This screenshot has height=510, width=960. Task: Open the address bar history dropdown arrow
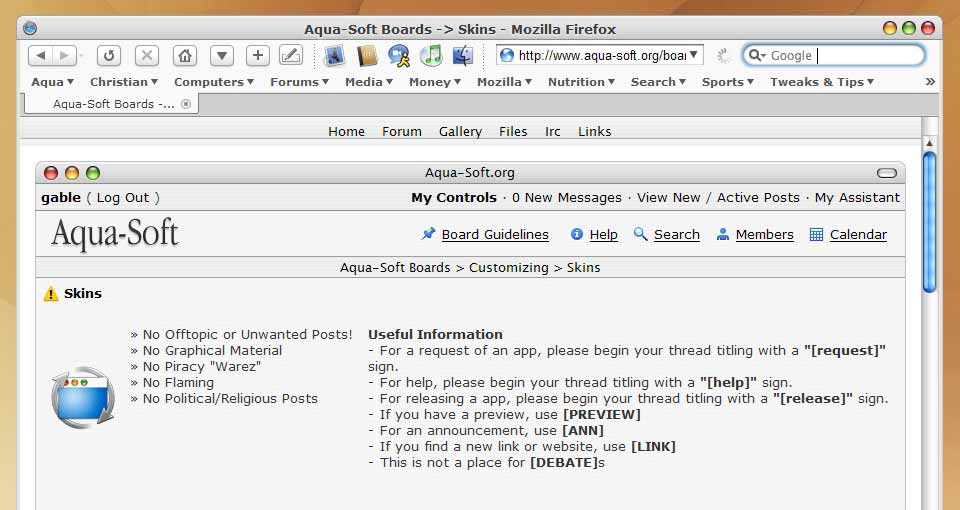pyautogui.click(x=694, y=55)
